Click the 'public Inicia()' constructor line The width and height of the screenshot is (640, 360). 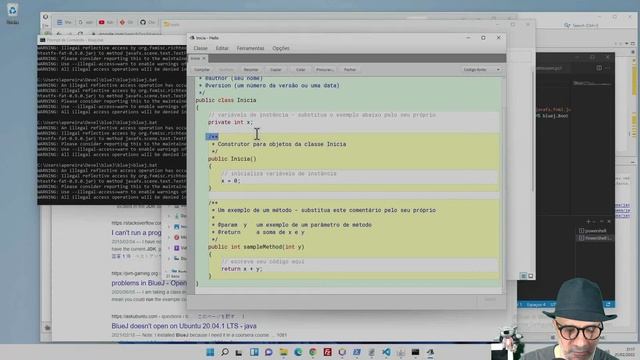[x=232, y=159]
